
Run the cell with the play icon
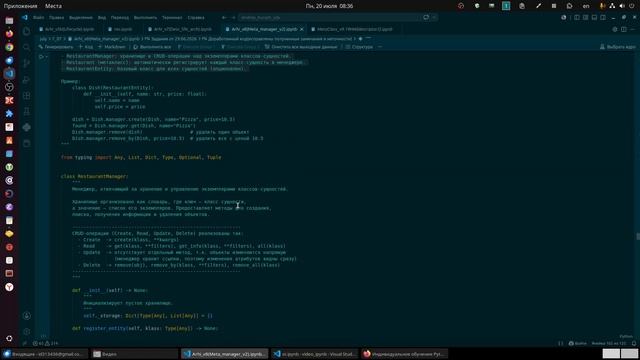(x=41, y=57)
